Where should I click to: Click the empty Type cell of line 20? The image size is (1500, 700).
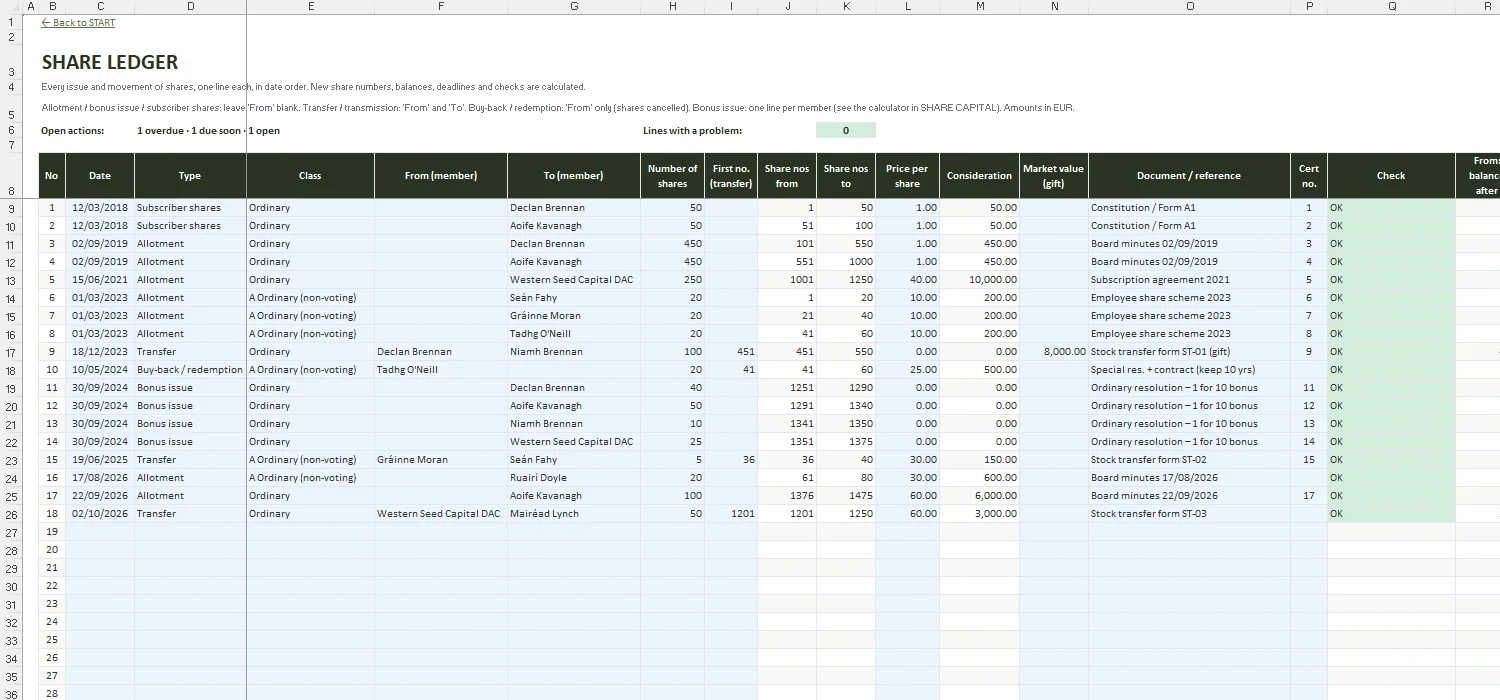190,550
